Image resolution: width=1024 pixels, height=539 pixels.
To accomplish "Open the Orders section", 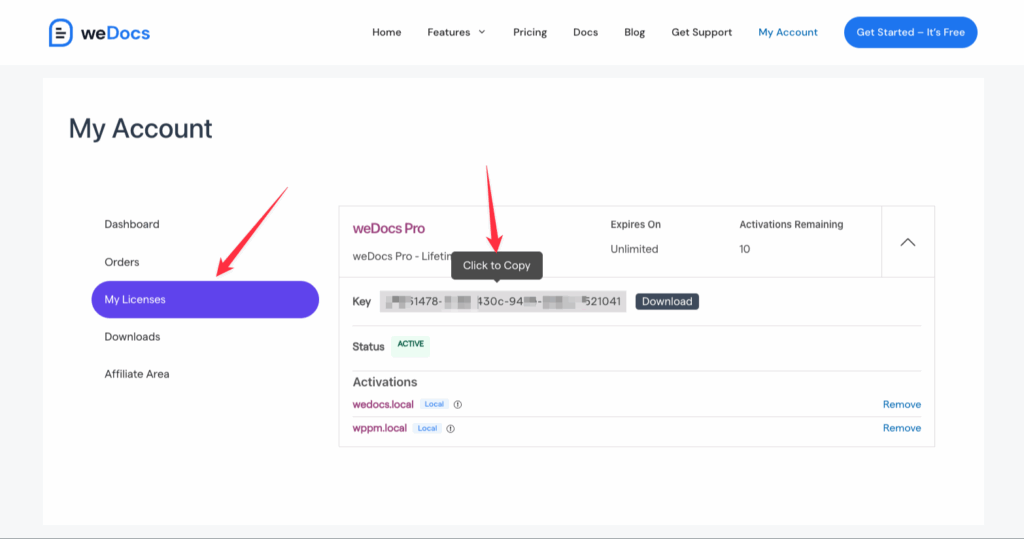I will [122, 262].
